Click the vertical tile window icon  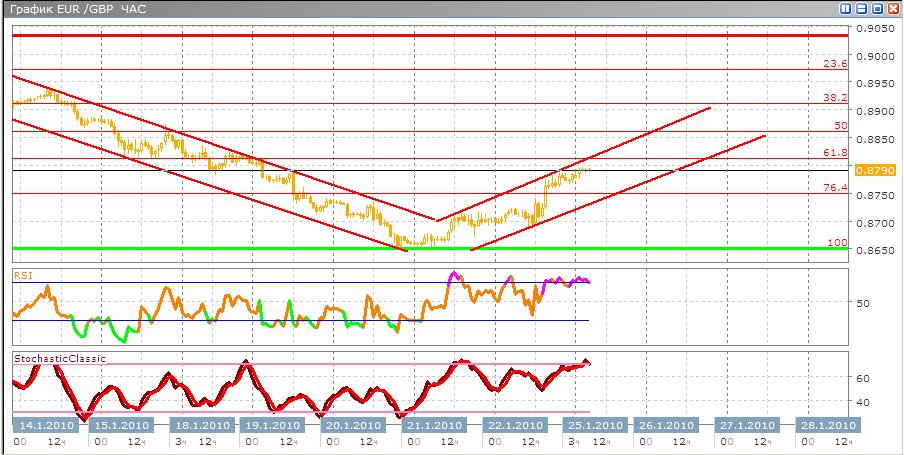(846, 9)
